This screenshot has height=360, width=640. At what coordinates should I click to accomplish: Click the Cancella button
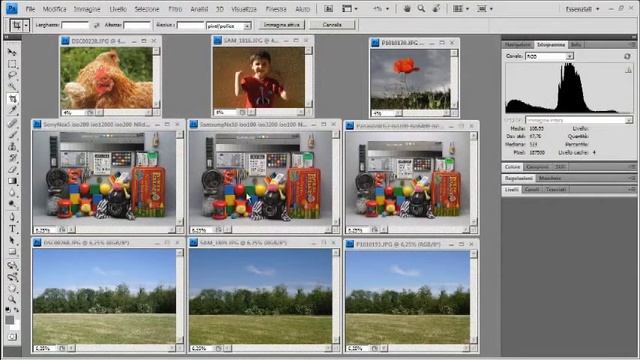tap(332, 25)
